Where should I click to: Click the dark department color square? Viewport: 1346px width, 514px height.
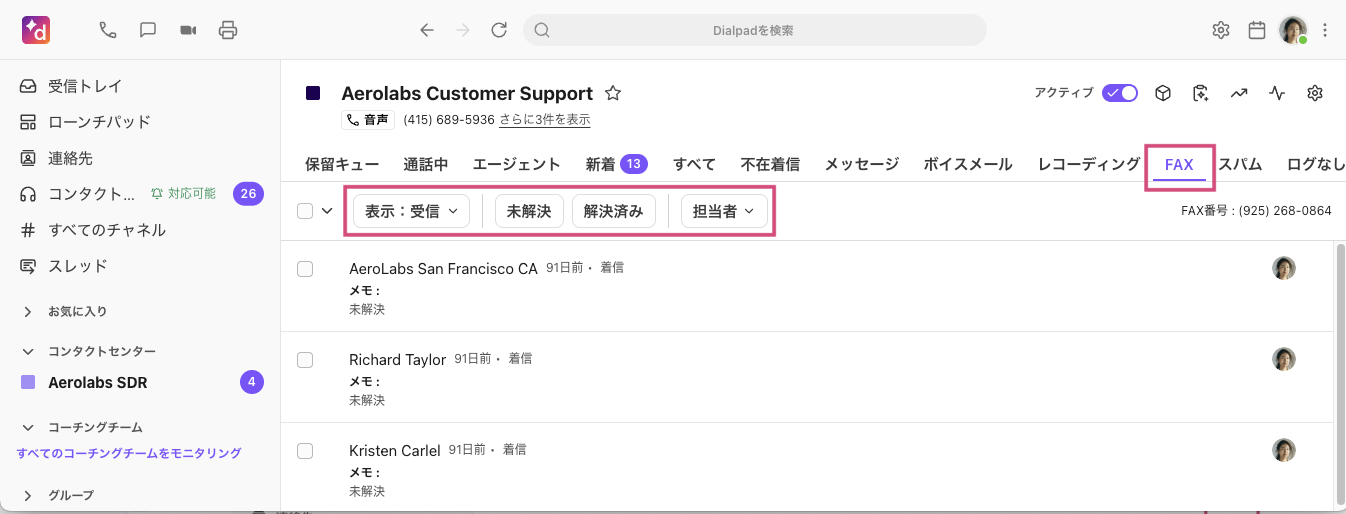pyautogui.click(x=313, y=93)
